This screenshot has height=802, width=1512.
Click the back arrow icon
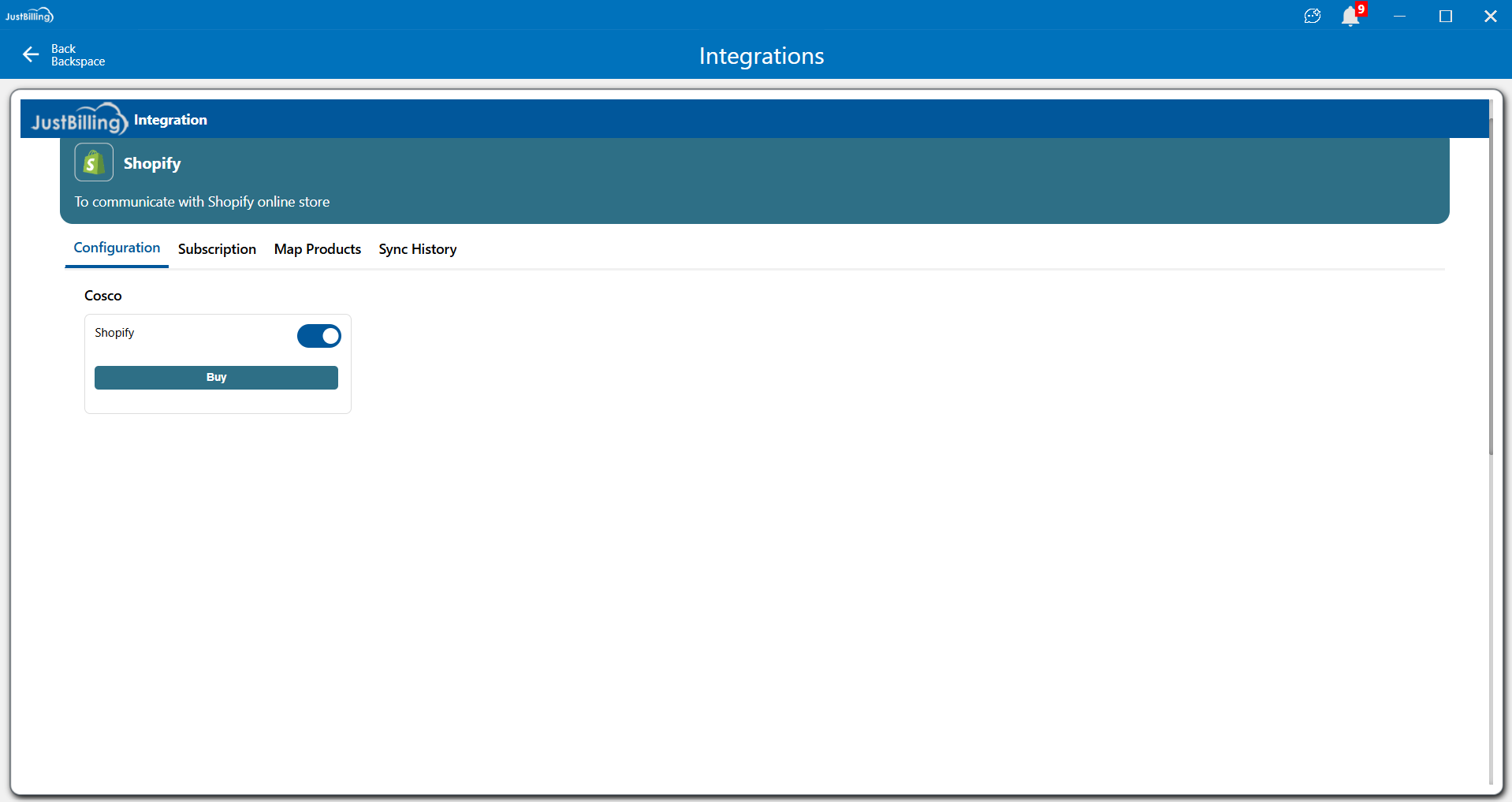pyautogui.click(x=31, y=54)
